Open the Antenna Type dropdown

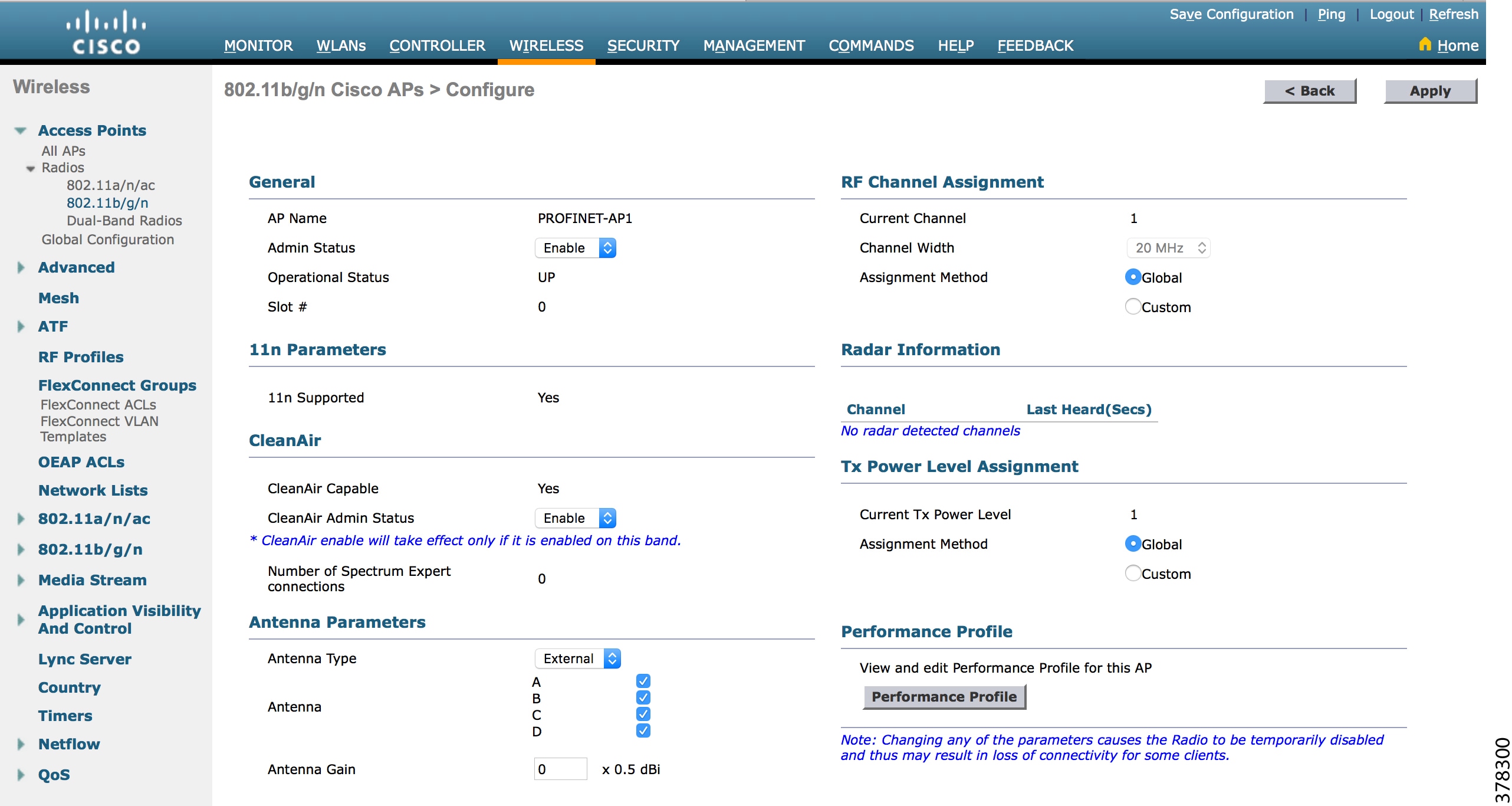pos(578,658)
